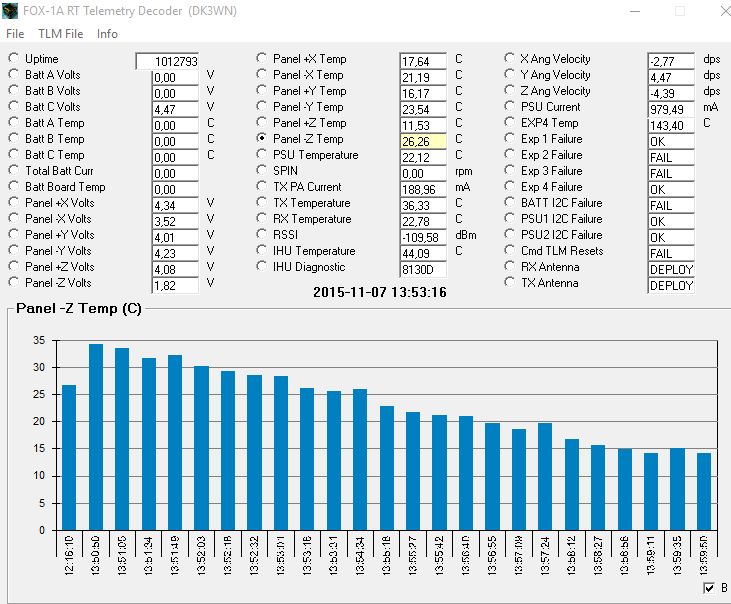The image size is (731, 604).
Task: Select the Batt Board Temp radio button
Action: click(14, 186)
